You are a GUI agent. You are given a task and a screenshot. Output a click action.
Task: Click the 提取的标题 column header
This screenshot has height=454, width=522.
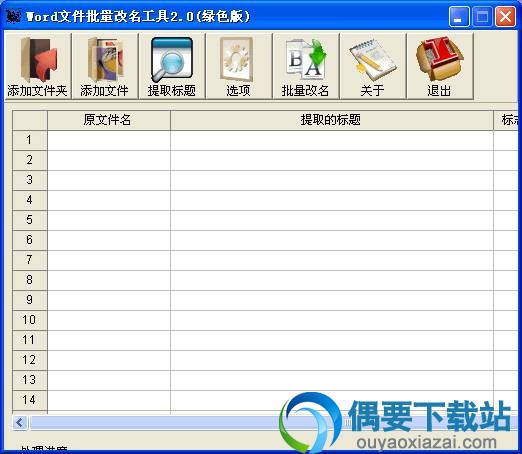(332, 120)
